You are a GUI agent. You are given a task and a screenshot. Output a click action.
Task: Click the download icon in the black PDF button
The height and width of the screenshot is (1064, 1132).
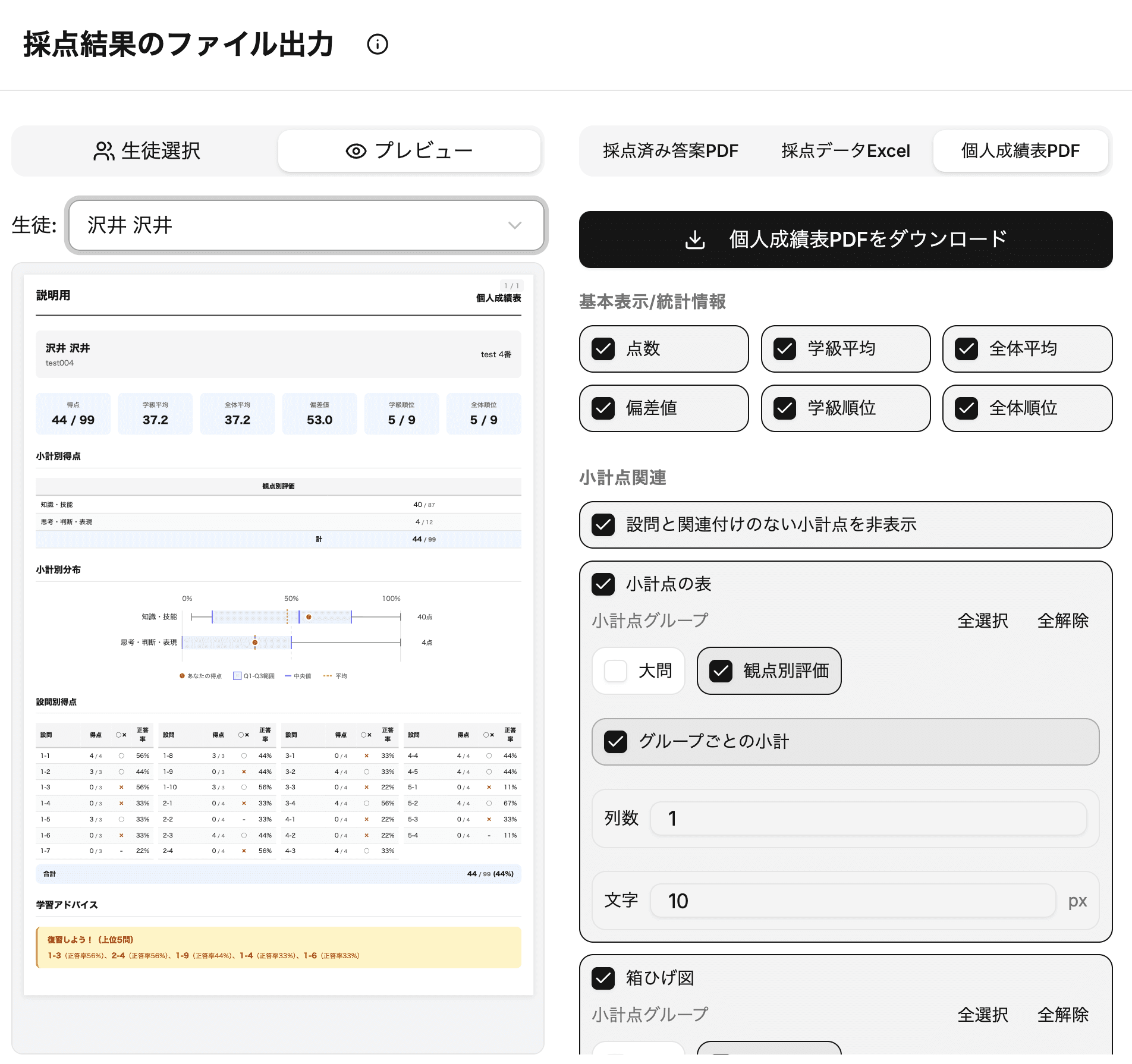[x=694, y=240]
